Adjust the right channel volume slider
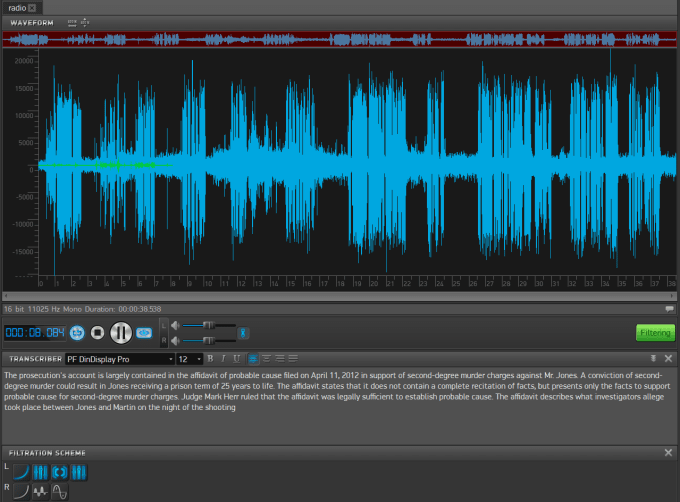This screenshot has height=502, width=680. click(x=209, y=341)
